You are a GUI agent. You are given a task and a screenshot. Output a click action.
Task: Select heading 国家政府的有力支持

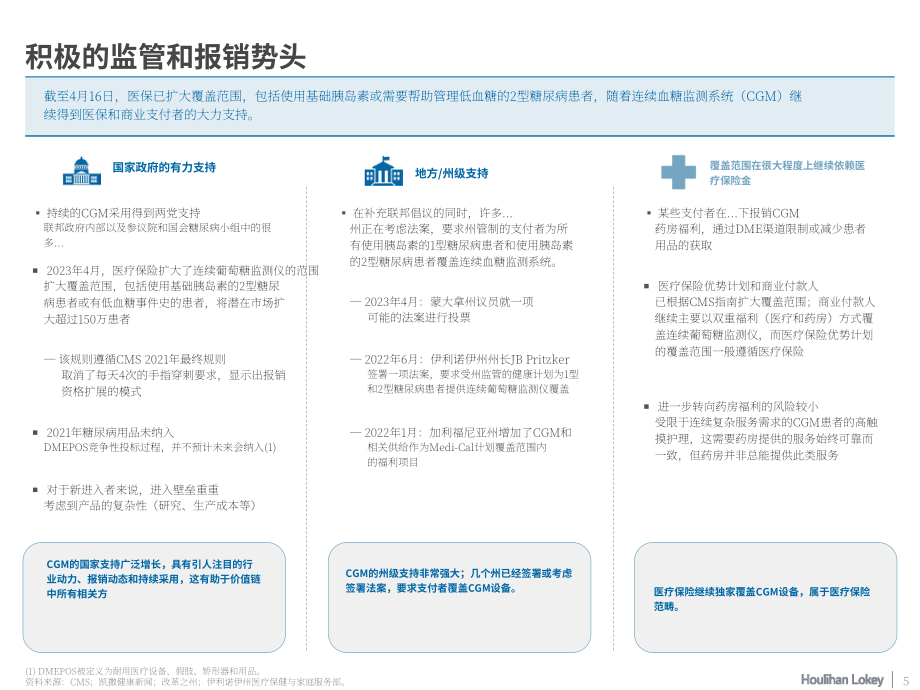point(164,167)
